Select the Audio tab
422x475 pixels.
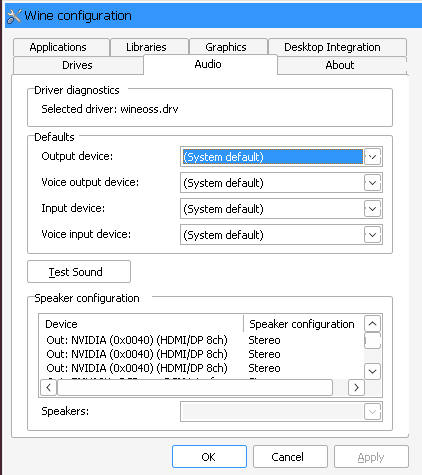(x=210, y=64)
